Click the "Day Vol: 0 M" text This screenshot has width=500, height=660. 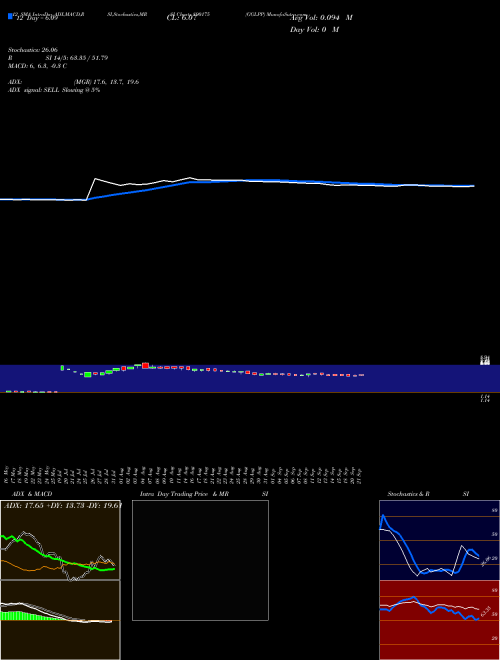314,30
